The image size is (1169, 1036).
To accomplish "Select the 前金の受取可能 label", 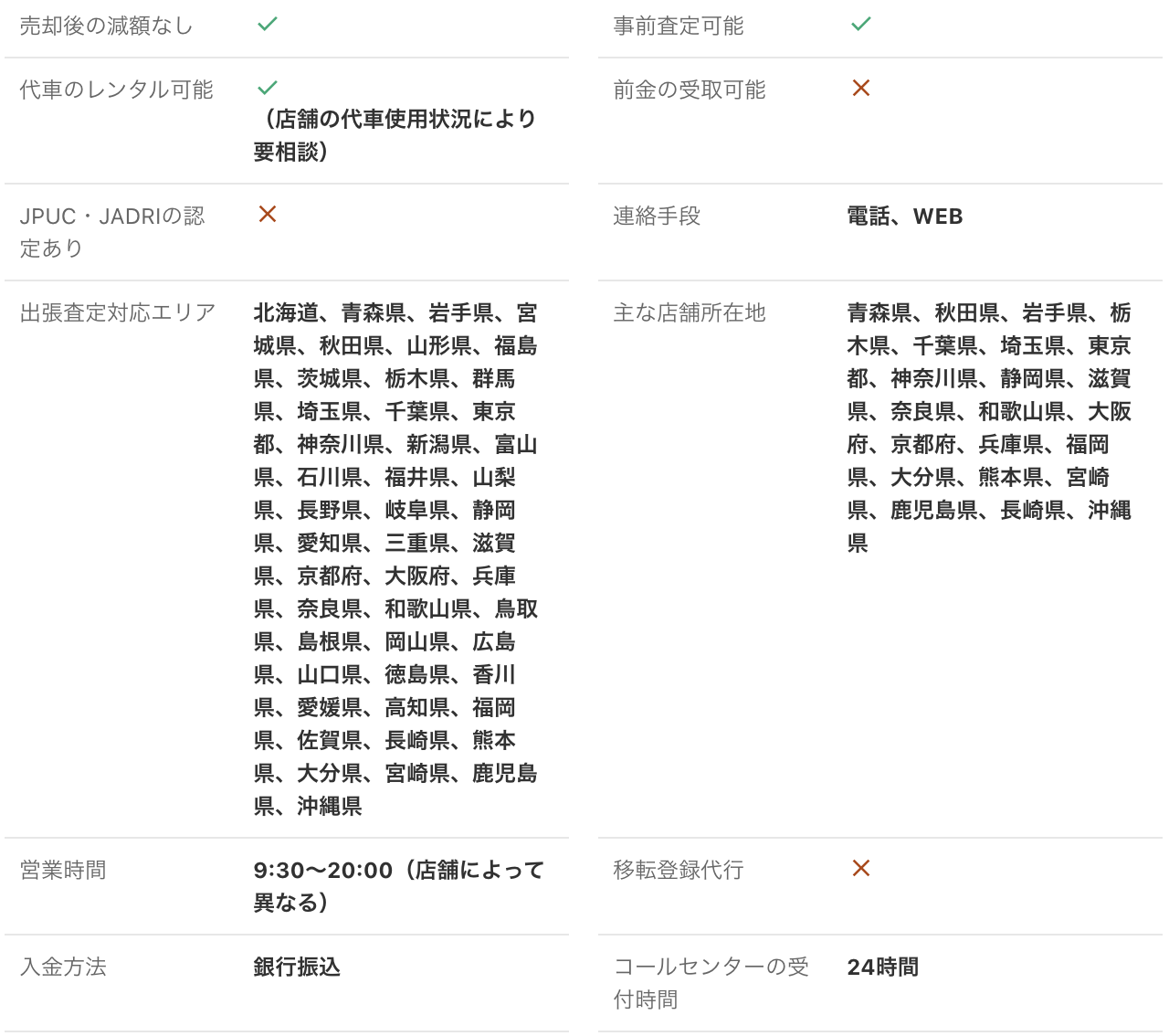I will [689, 90].
